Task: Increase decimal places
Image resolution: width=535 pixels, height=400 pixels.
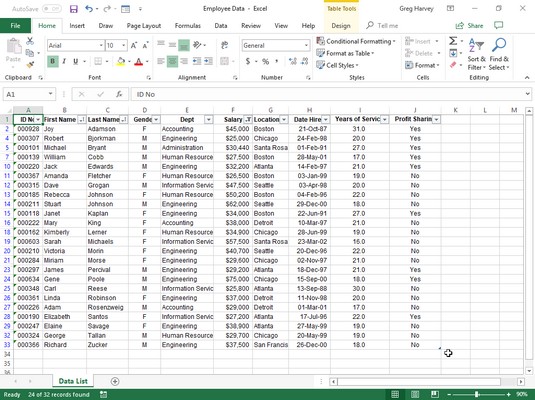Action: pyautogui.click(x=293, y=61)
